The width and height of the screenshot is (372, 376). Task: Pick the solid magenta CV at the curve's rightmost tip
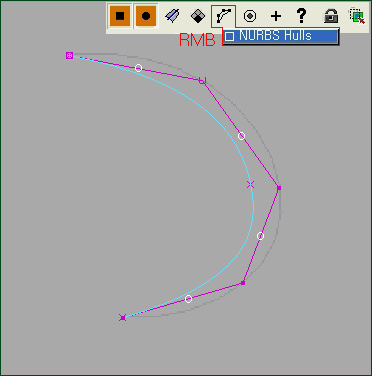[279, 188]
